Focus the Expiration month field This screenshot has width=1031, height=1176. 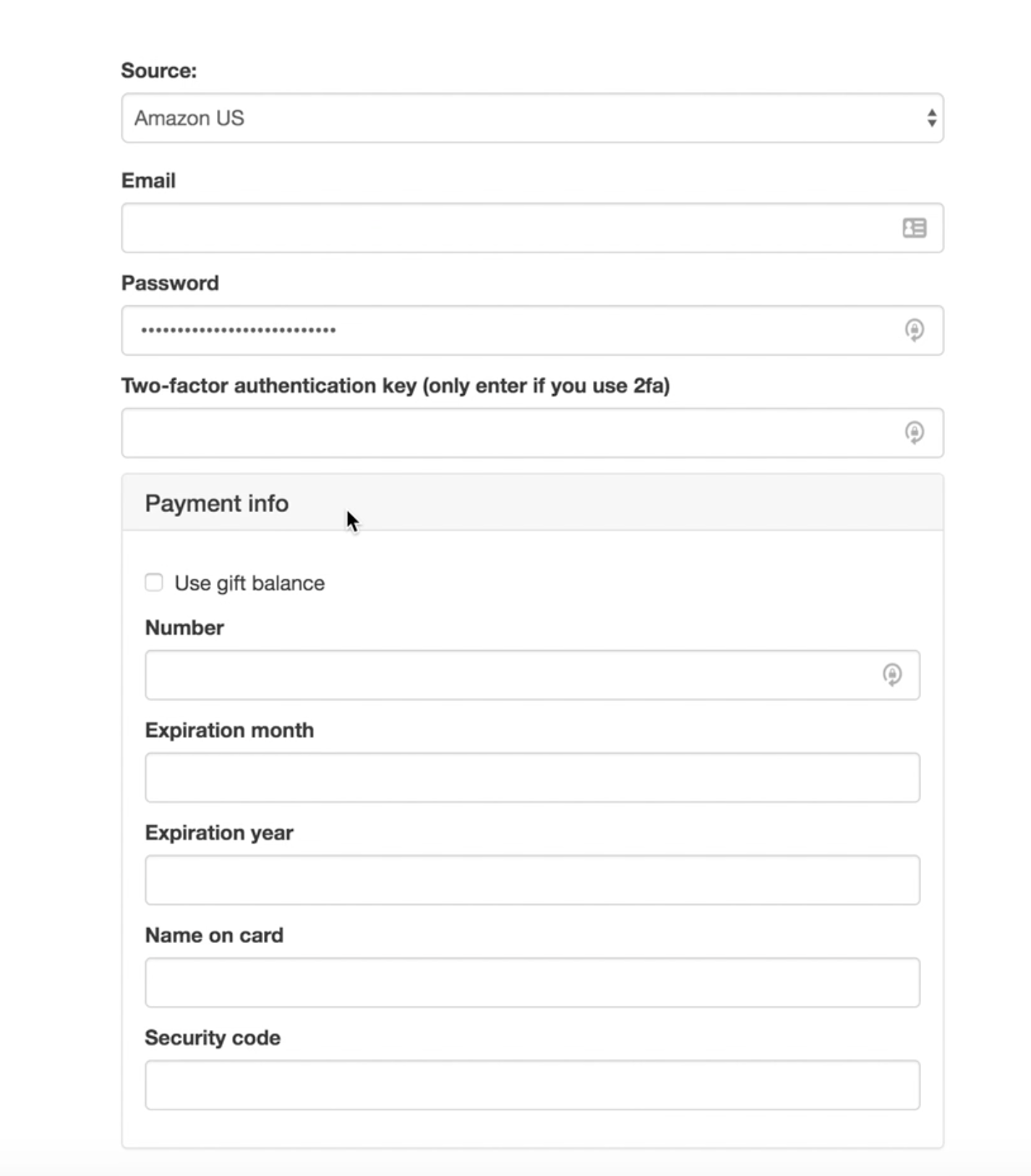(x=532, y=777)
